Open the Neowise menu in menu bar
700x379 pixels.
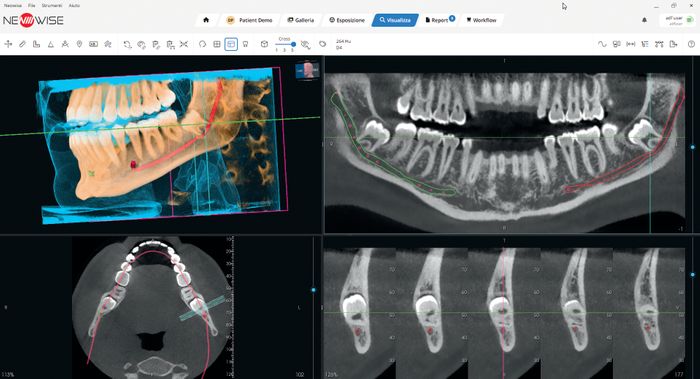coord(12,6)
